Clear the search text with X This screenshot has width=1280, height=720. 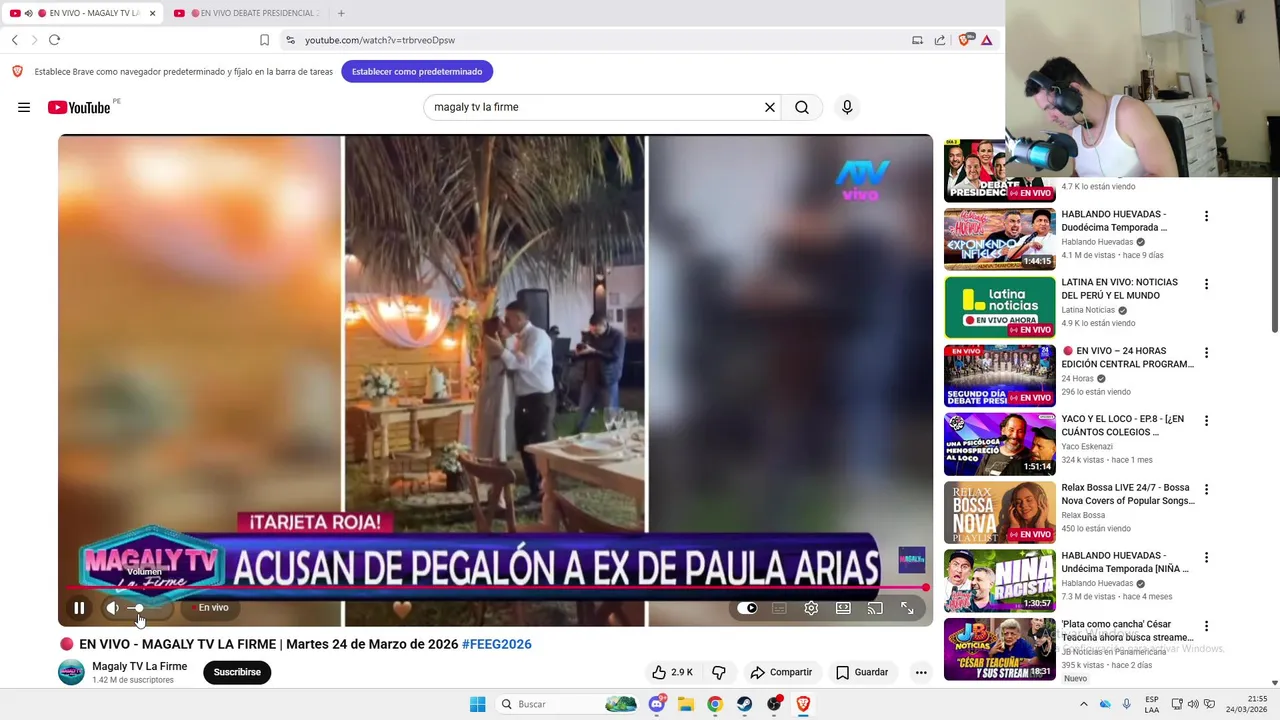pos(770,107)
